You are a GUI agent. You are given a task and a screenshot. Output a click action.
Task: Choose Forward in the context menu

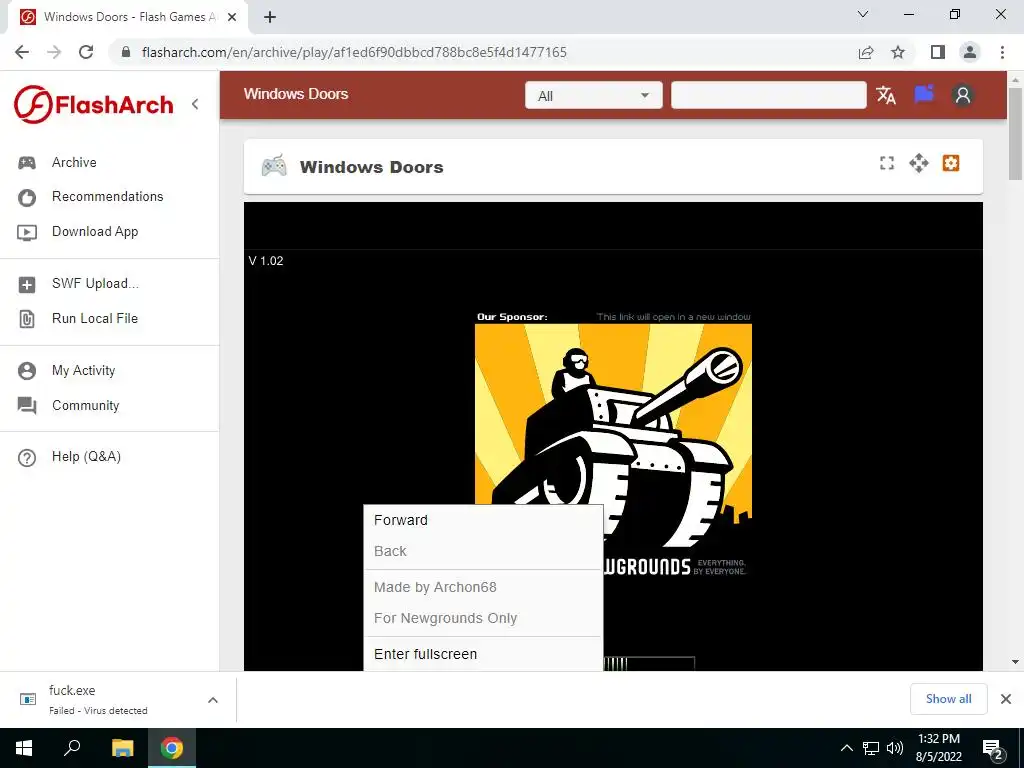coord(483,520)
